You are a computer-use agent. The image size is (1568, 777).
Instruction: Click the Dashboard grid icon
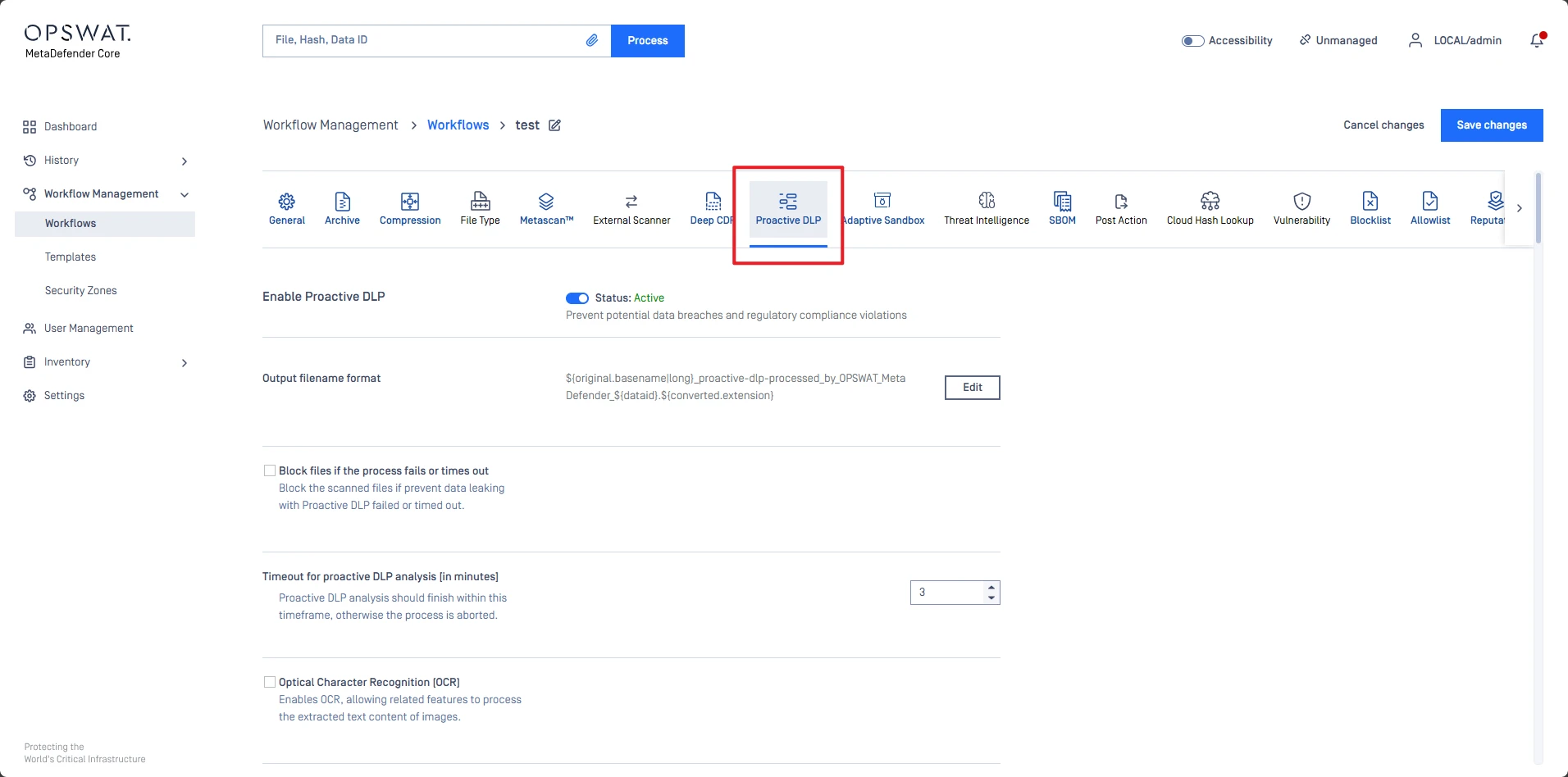(x=30, y=127)
